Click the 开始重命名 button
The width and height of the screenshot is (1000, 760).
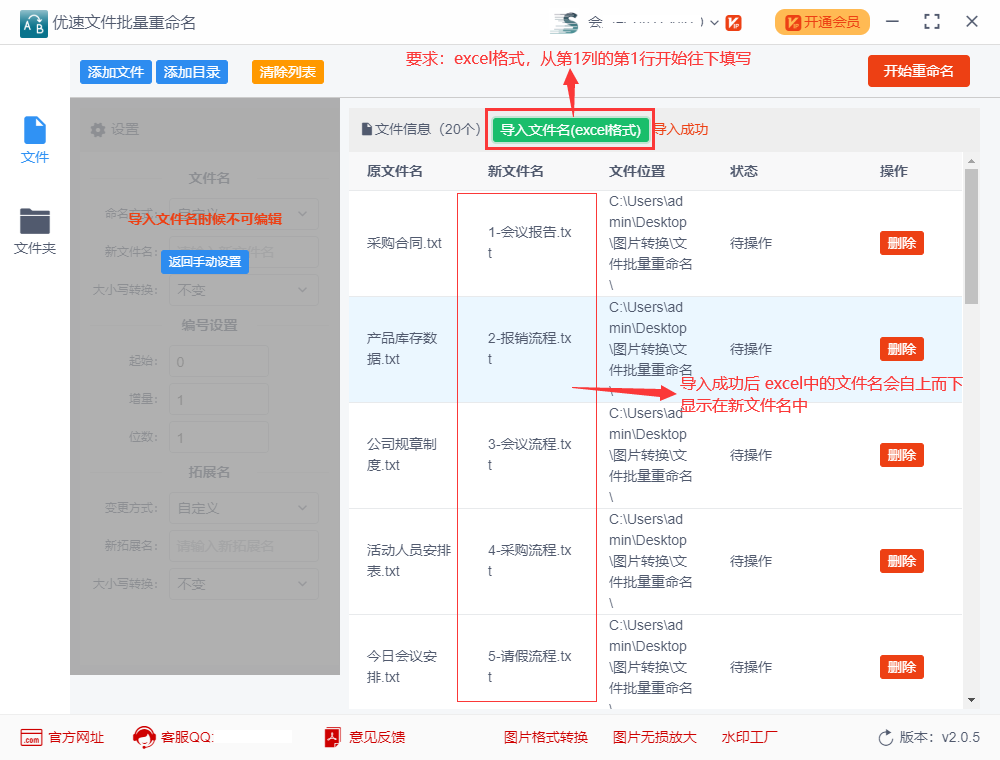[x=918, y=71]
